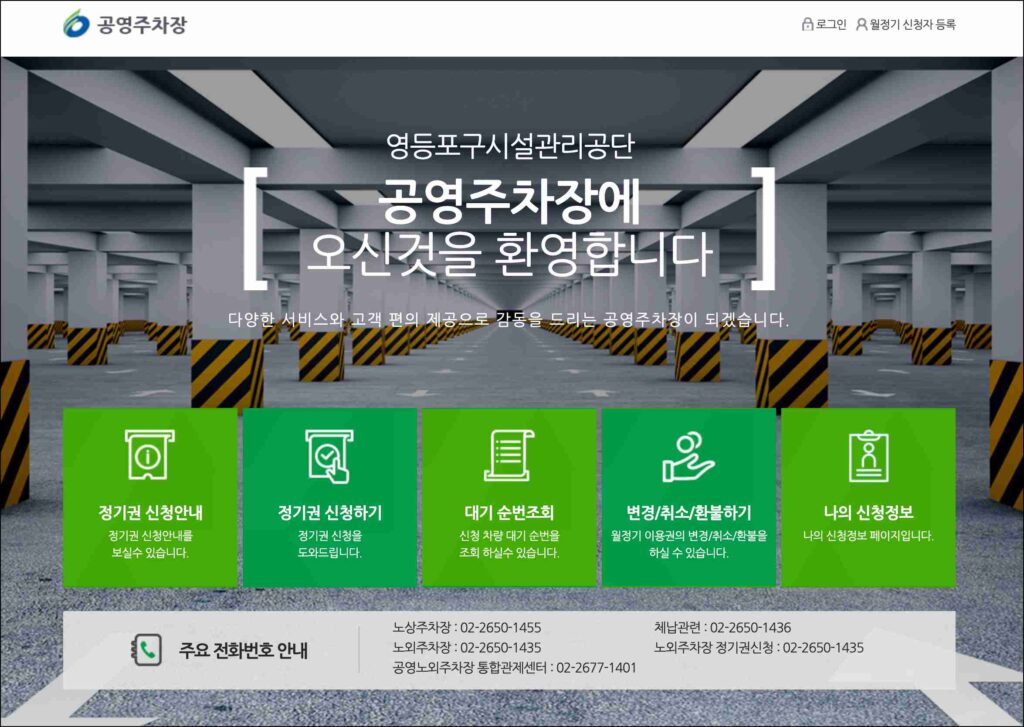Click the 공영주차장 site title text
Image resolution: width=1024 pixels, height=727 pixels.
(x=142, y=25)
